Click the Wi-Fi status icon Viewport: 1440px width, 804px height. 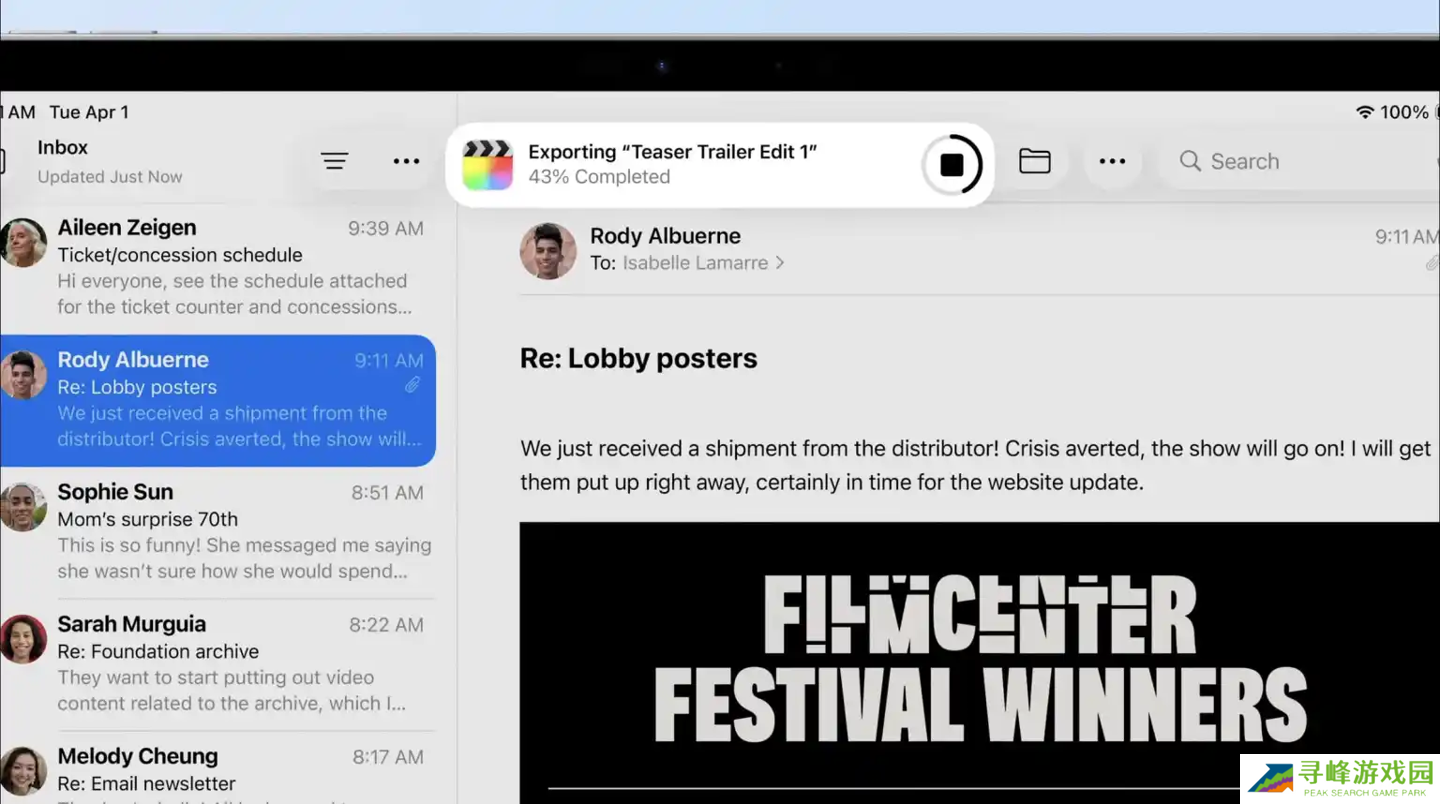pos(1364,112)
